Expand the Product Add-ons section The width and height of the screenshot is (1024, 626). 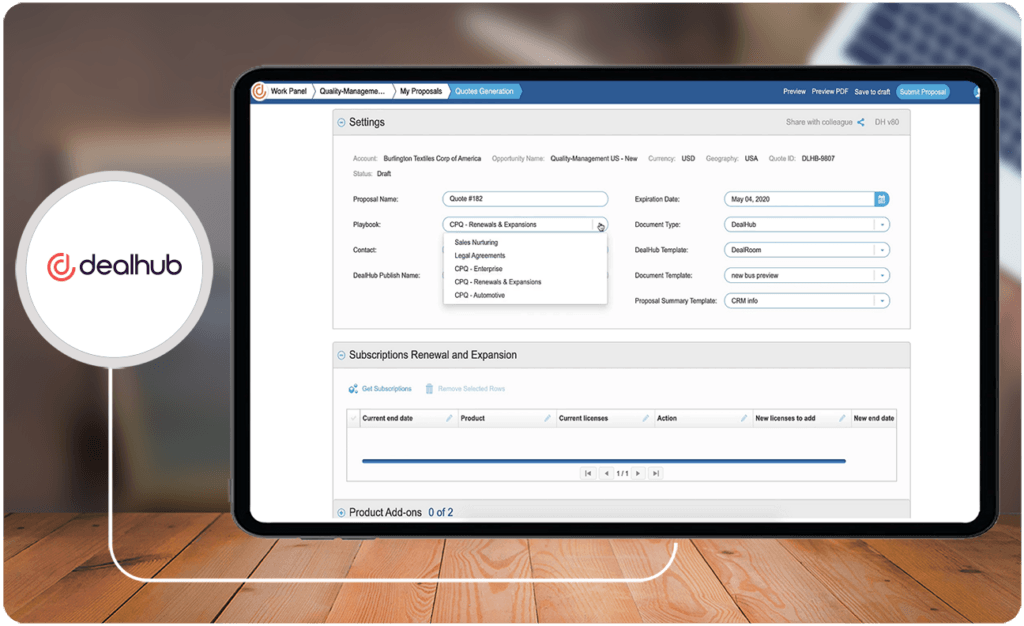click(x=341, y=513)
